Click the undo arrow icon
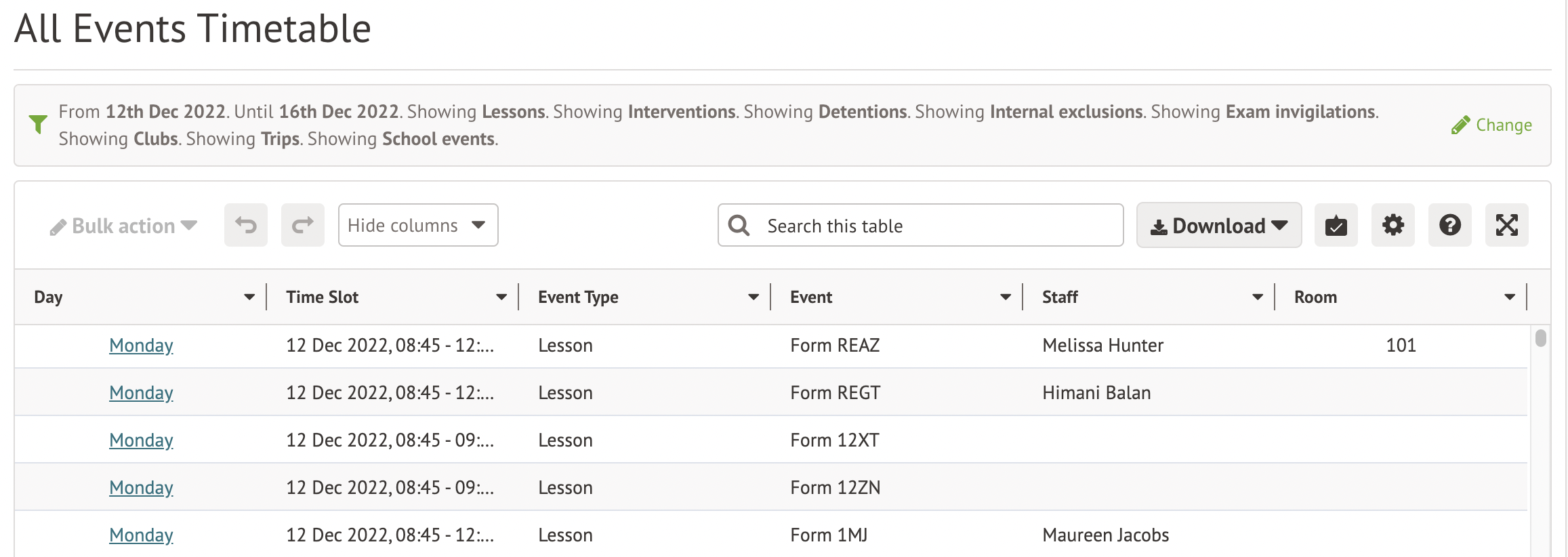The image size is (1568, 557). [245, 225]
